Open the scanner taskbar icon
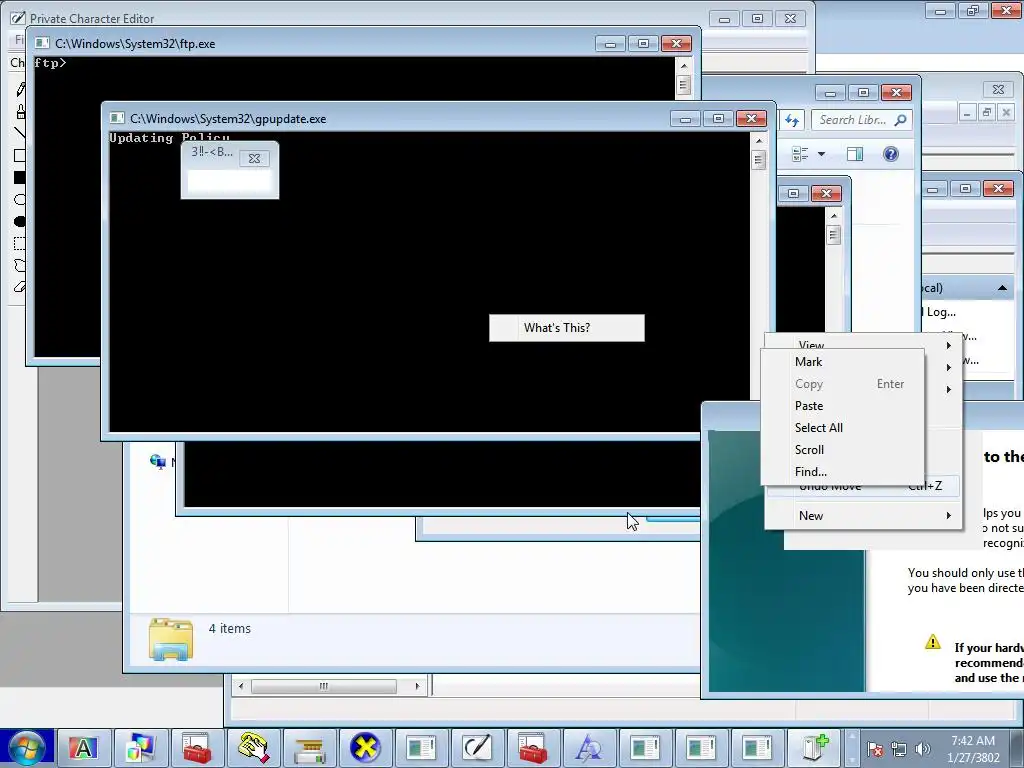The image size is (1024, 768). pyautogui.click(x=309, y=748)
